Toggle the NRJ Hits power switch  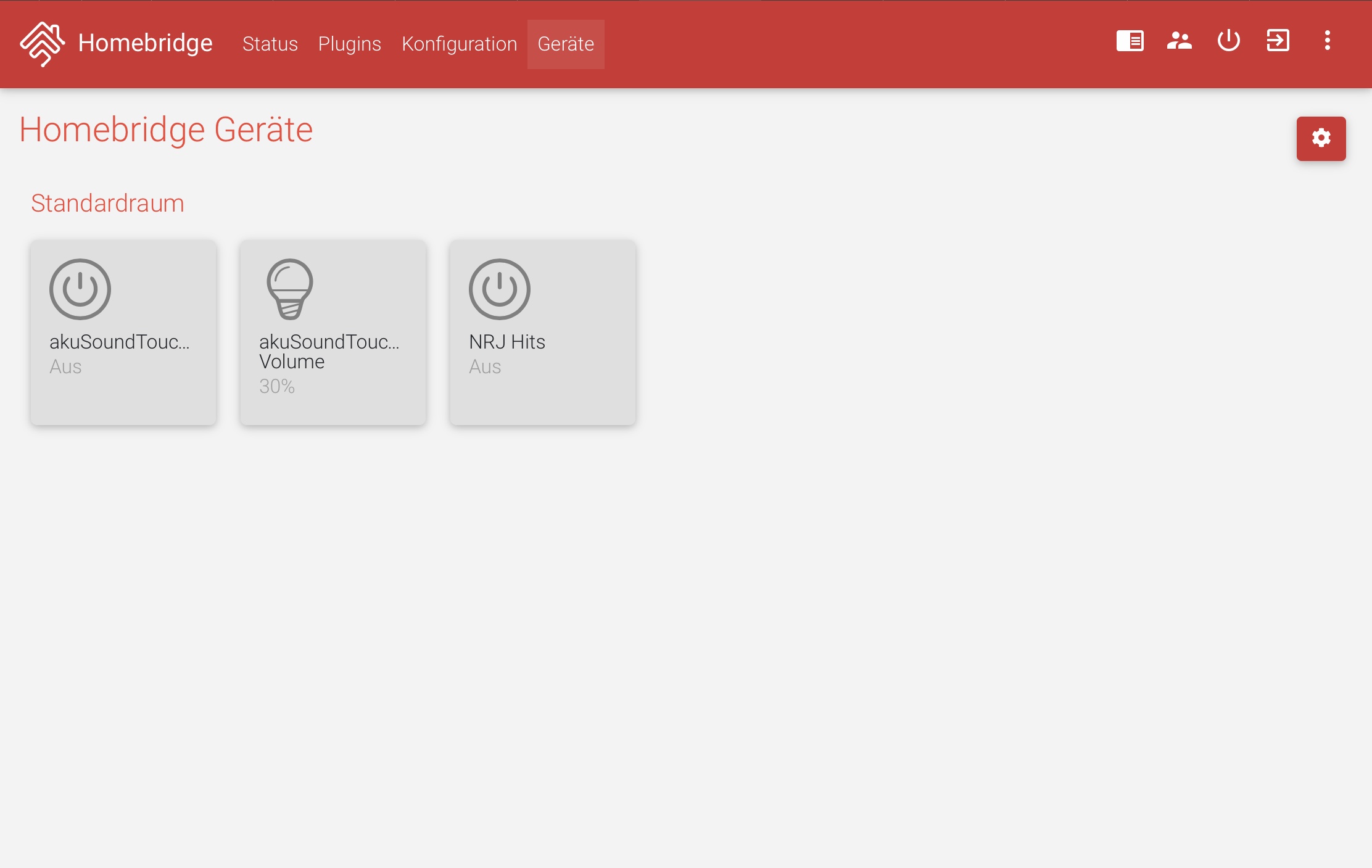click(x=499, y=289)
